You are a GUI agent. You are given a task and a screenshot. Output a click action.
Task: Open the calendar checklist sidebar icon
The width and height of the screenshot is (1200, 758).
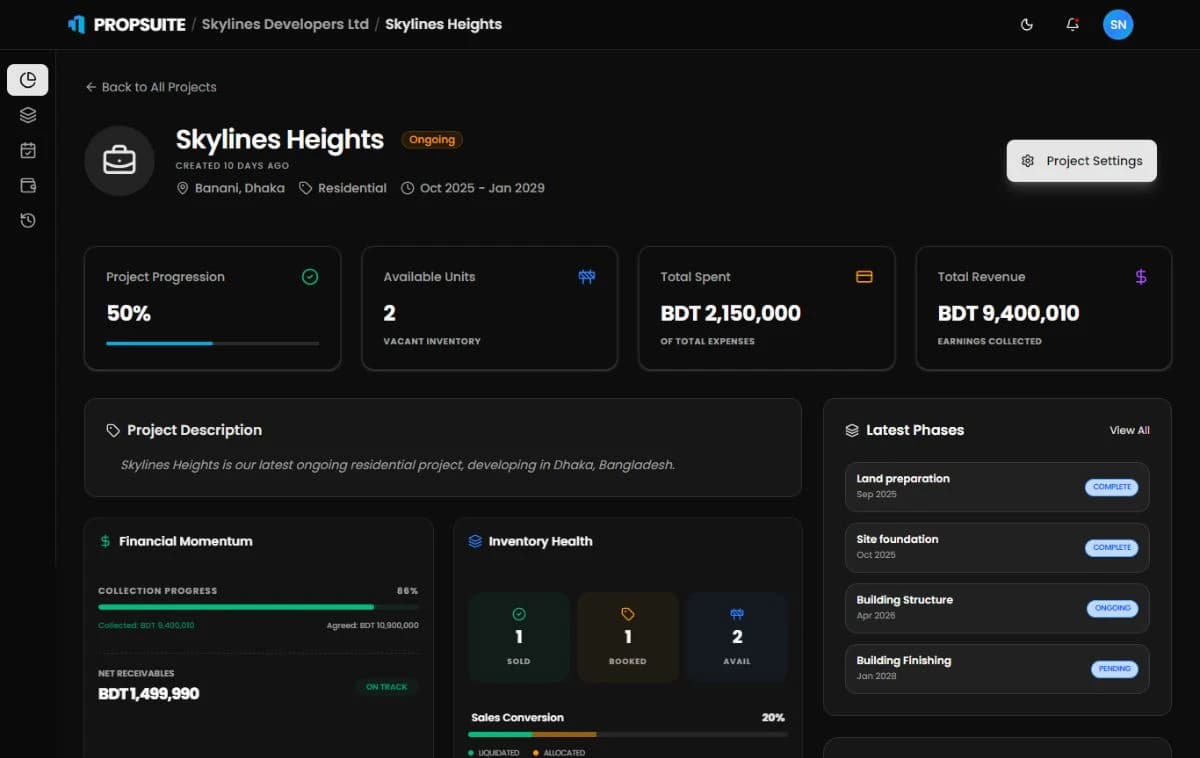tap(28, 150)
